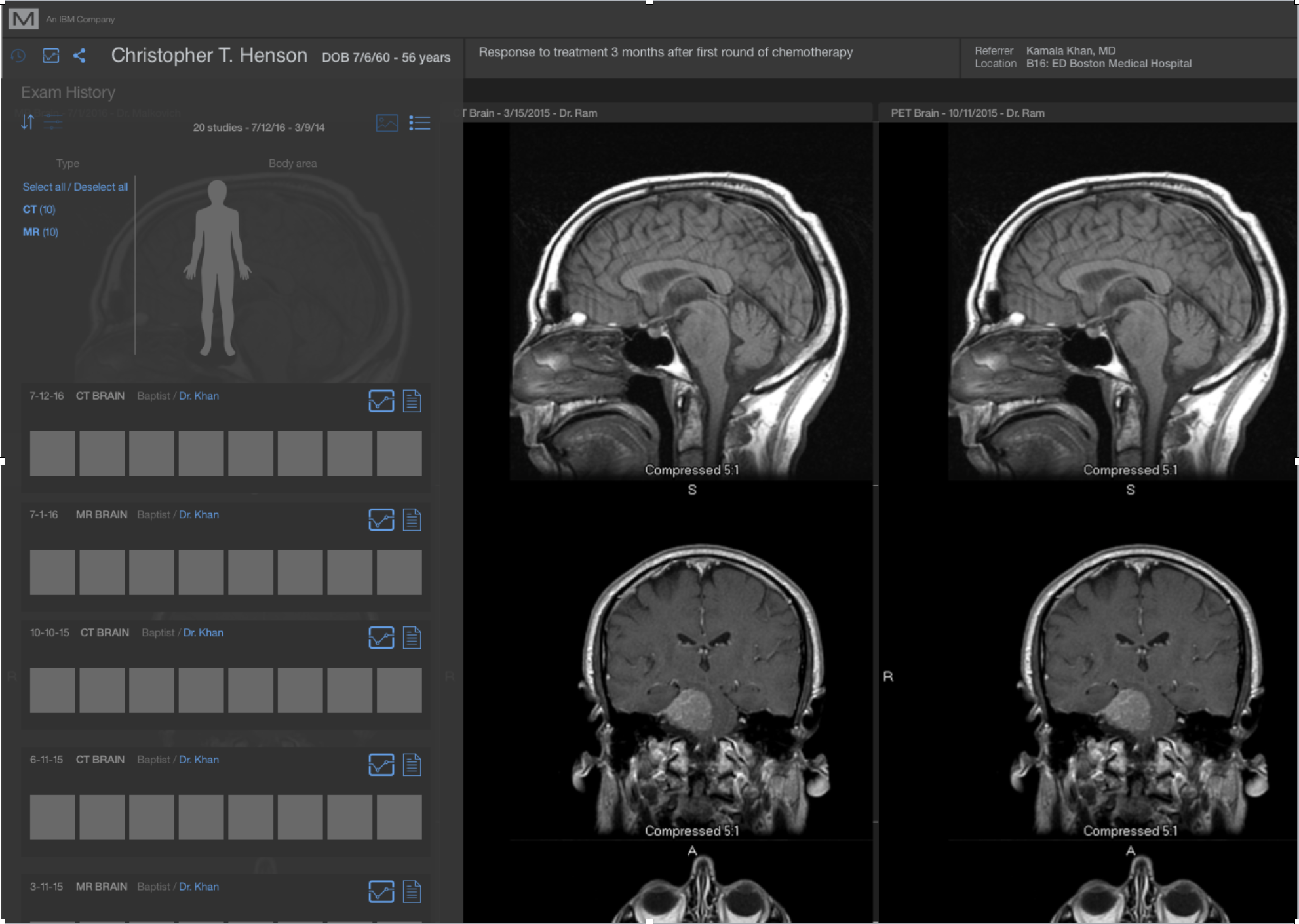Select fourth thumbnail of 10-10-15 CT BRAIN
The height and width of the screenshot is (924, 1299).
pos(201,690)
